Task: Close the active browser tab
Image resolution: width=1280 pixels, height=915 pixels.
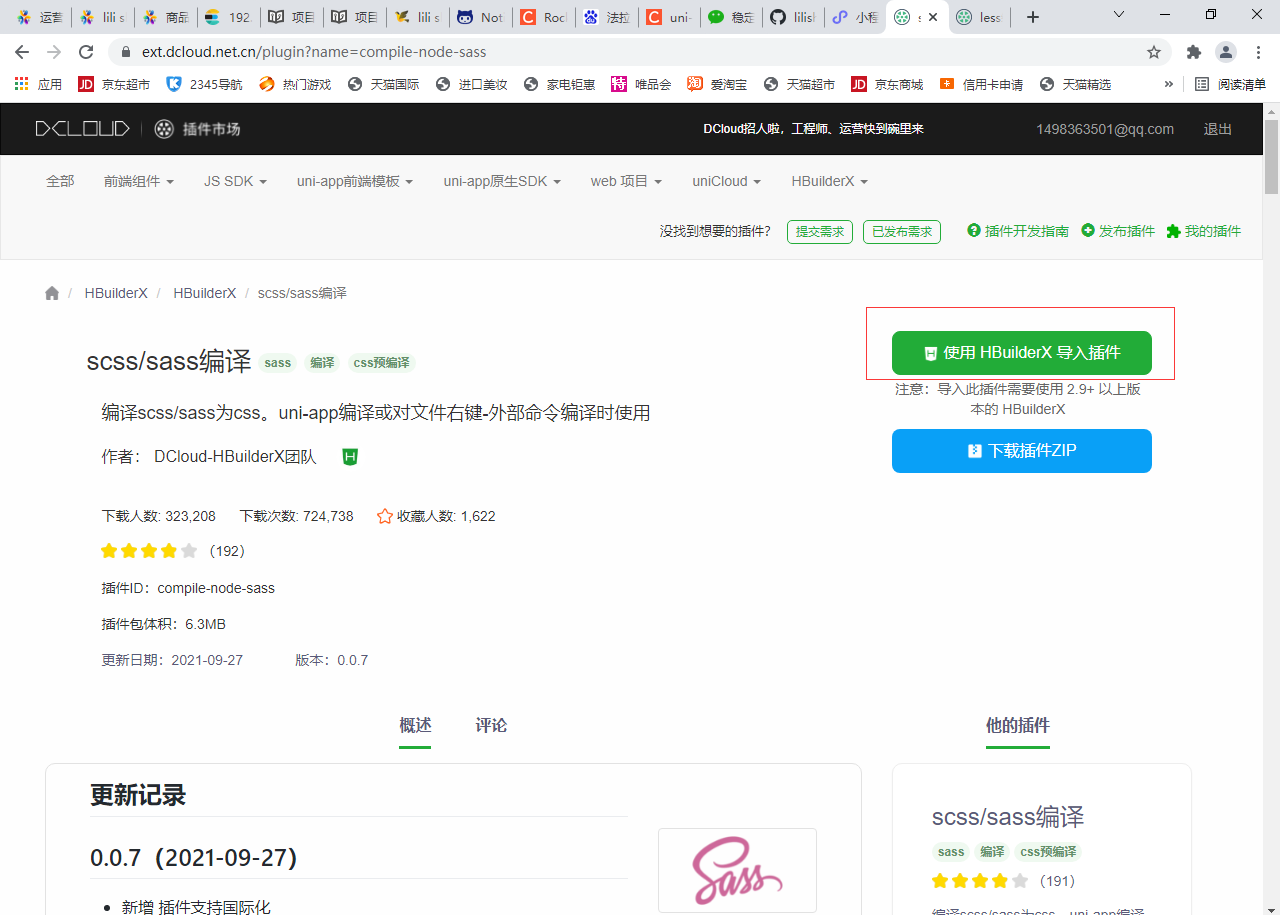Action: click(x=932, y=17)
